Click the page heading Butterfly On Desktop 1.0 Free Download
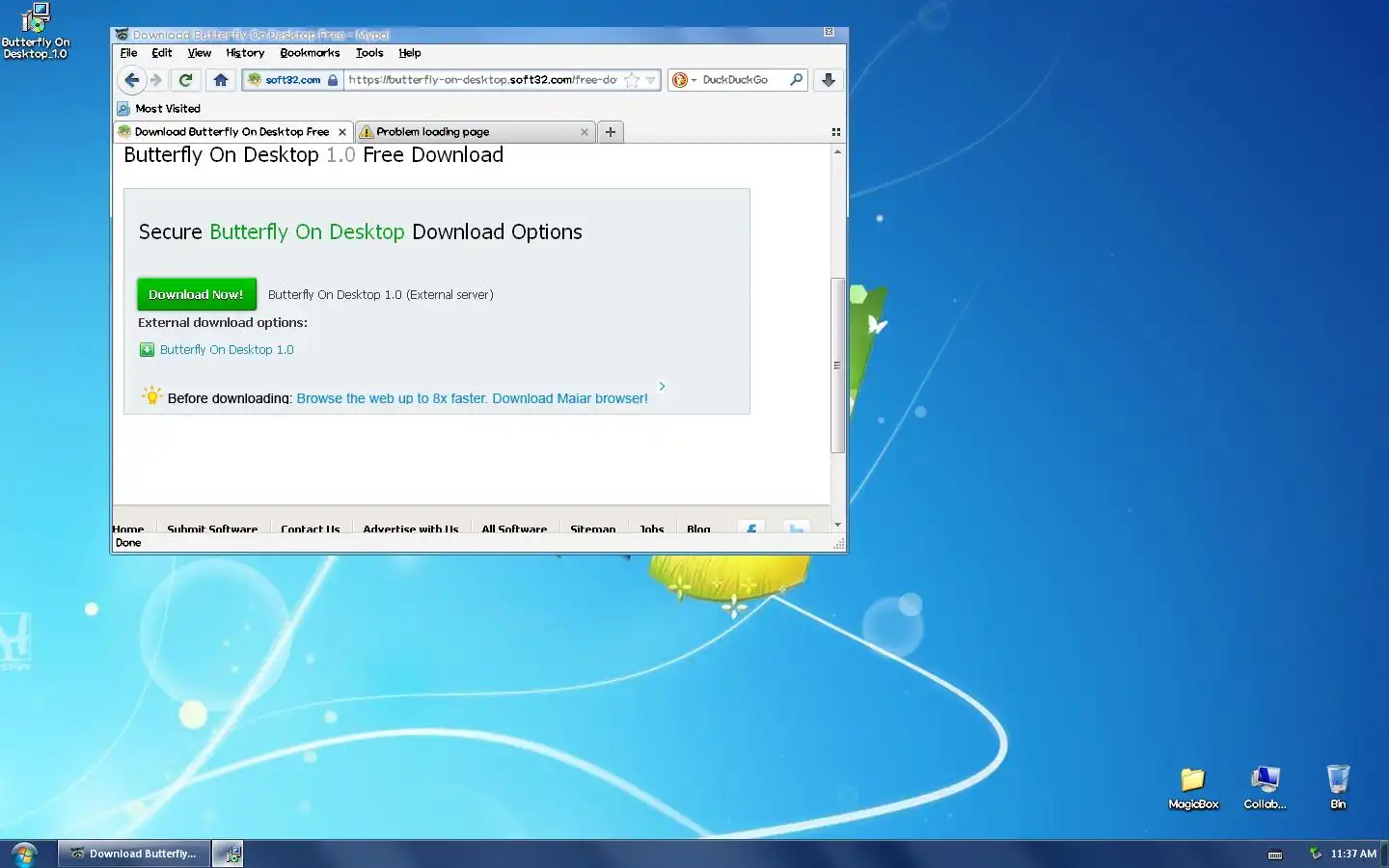 (313, 155)
